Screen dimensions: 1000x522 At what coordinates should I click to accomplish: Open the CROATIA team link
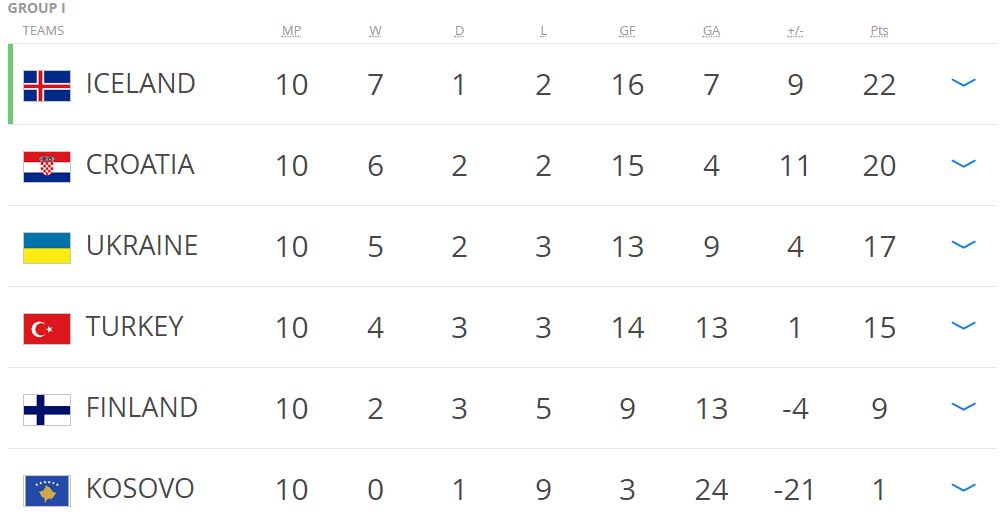(140, 165)
